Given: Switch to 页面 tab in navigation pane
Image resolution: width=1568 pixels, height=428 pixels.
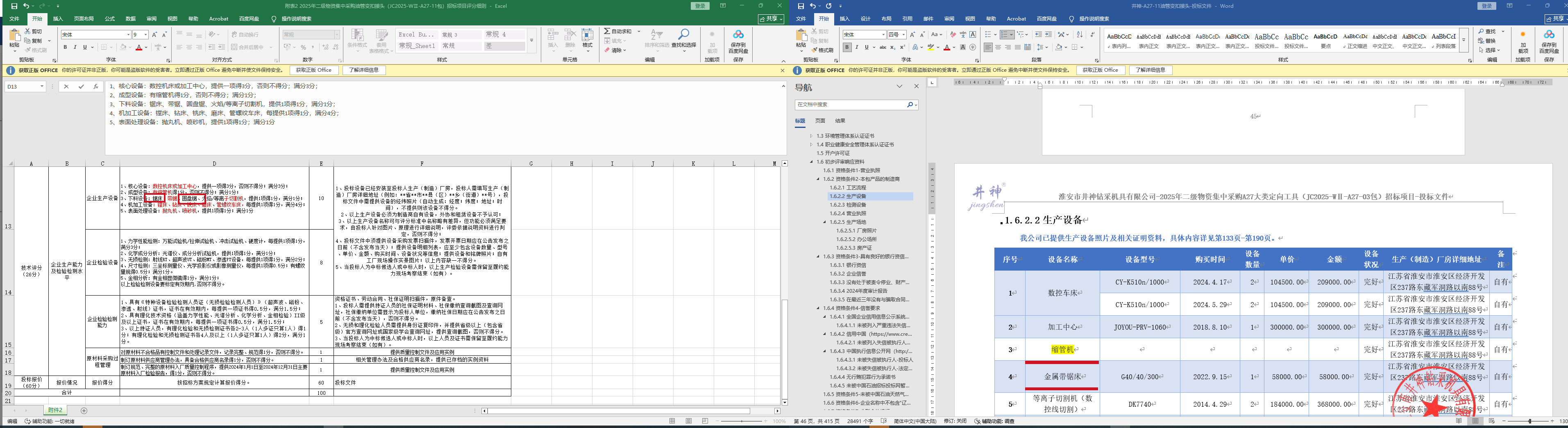Looking at the screenshot, I should (x=820, y=121).
